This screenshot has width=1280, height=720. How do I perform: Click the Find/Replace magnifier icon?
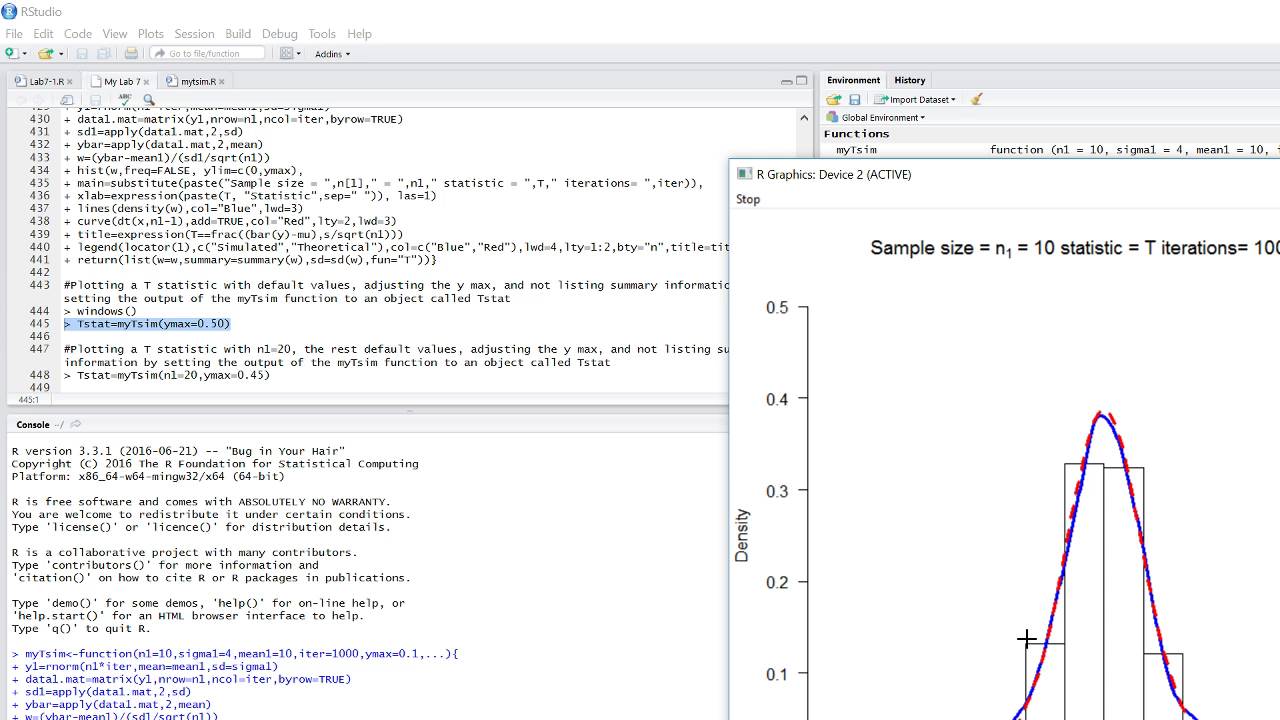tap(149, 99)
